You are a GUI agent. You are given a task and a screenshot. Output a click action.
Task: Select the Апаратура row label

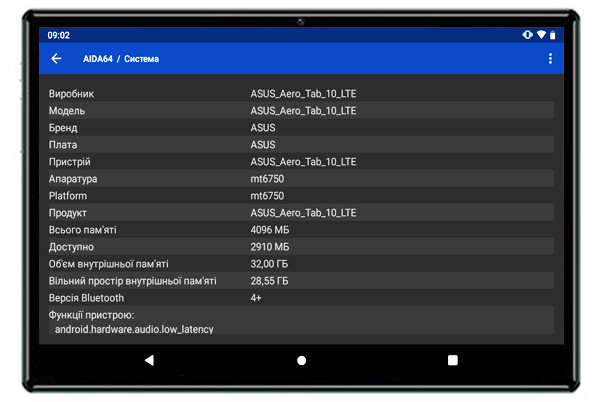(x=73, y=179)
